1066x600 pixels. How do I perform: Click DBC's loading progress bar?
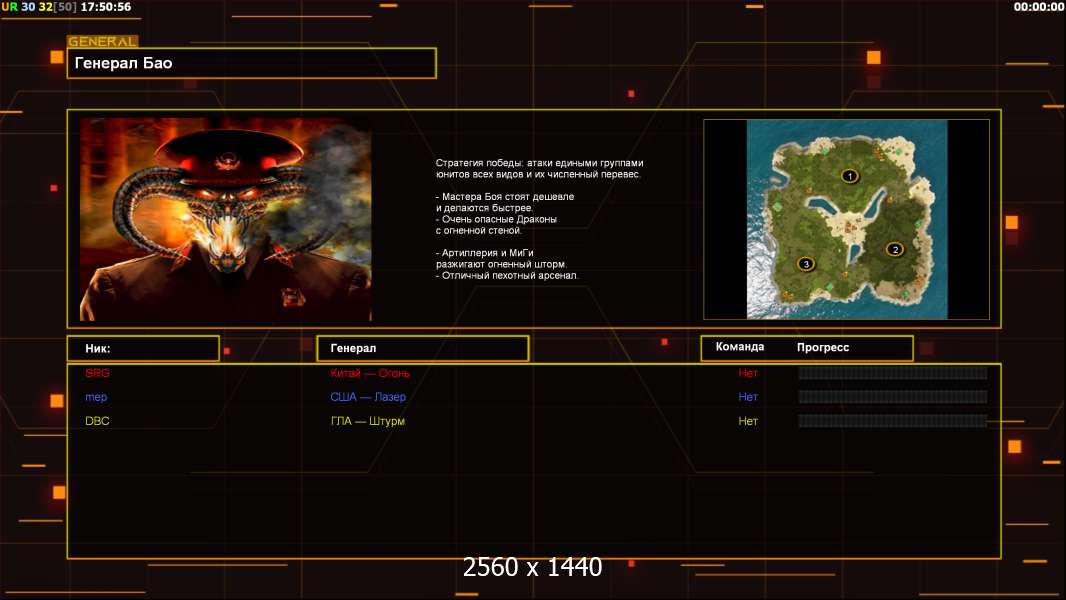point(892,421)
